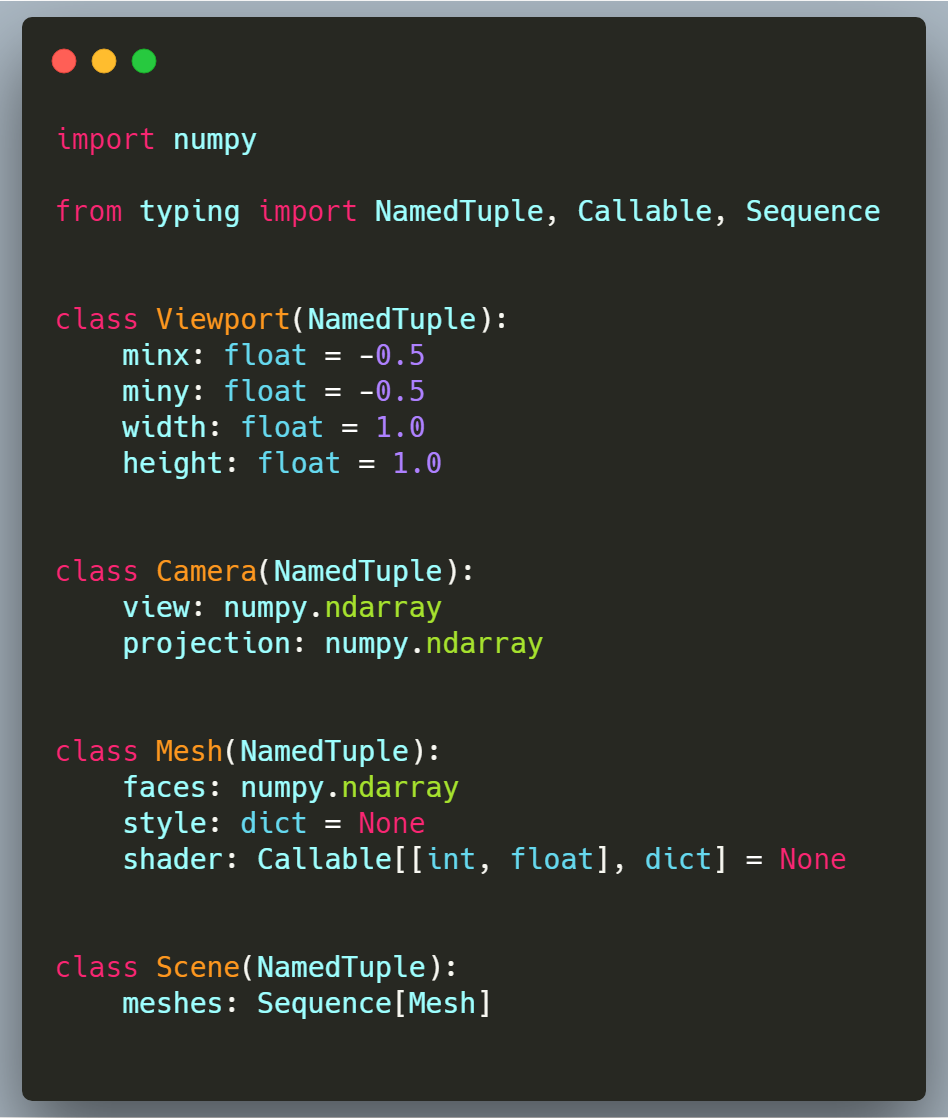
Task: Click 'Callable' on the shader line
Action: (325, 859)
